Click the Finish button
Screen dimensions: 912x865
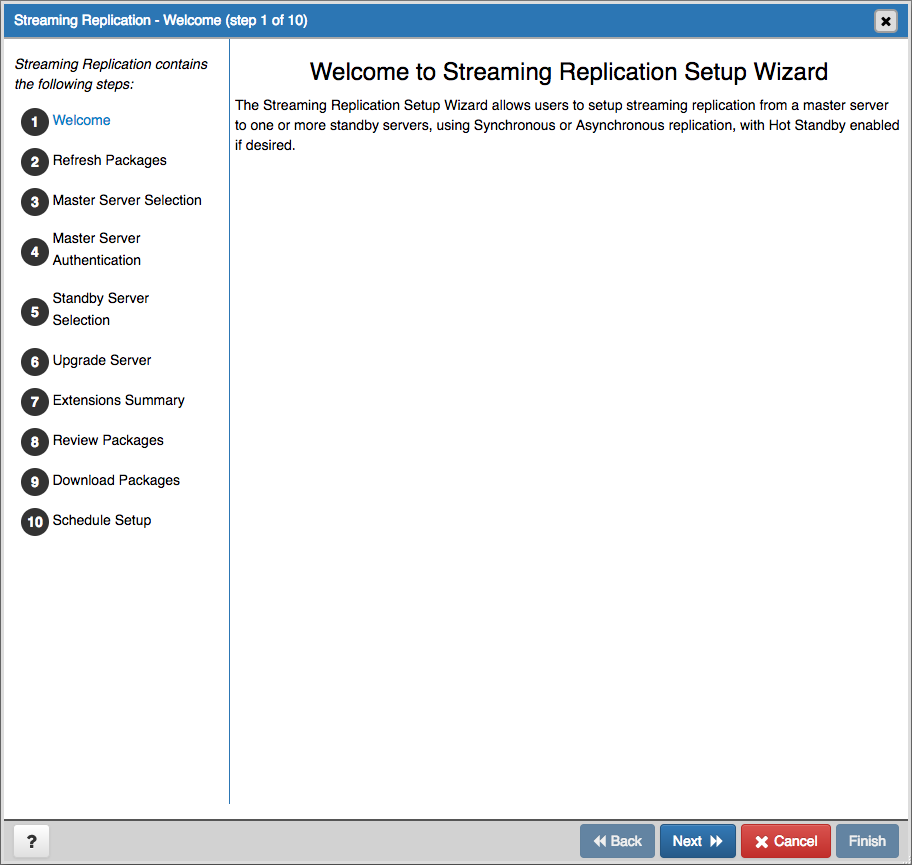[867, 841]
